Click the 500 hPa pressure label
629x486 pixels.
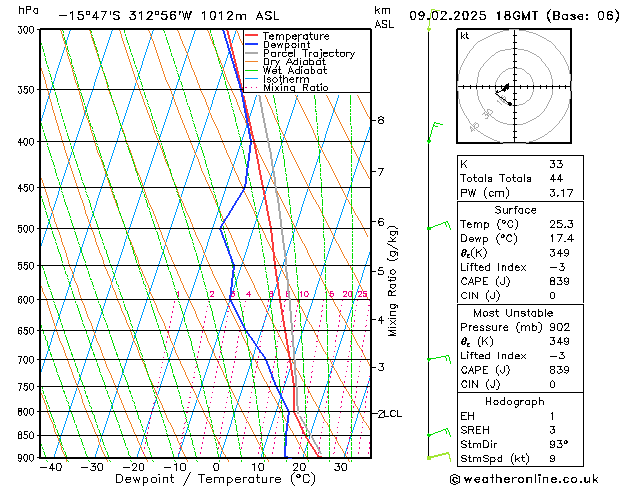tap(28, 229)
